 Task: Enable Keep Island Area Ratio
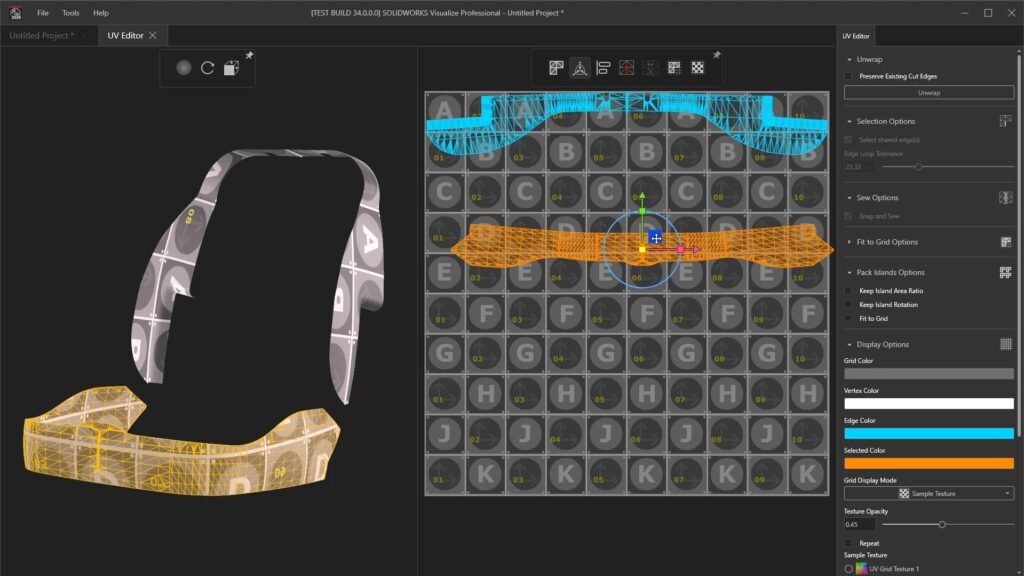848,291
